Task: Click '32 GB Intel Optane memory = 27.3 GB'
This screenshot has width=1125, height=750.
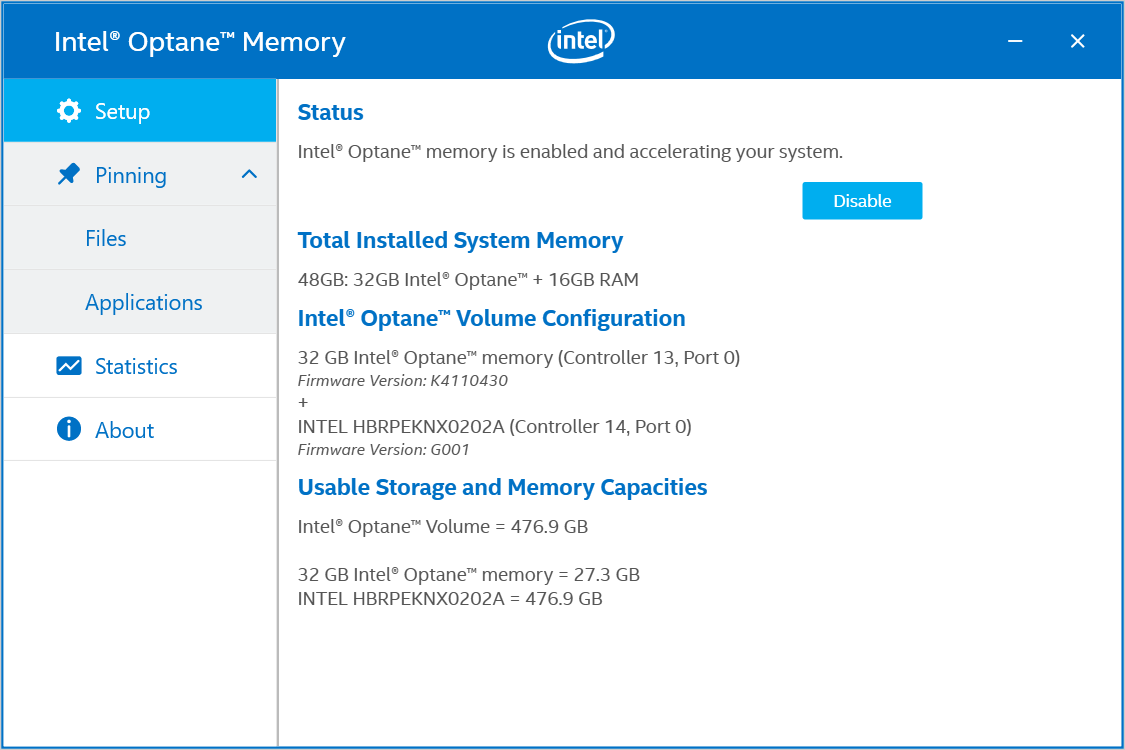Action: (x=469, y=574)
